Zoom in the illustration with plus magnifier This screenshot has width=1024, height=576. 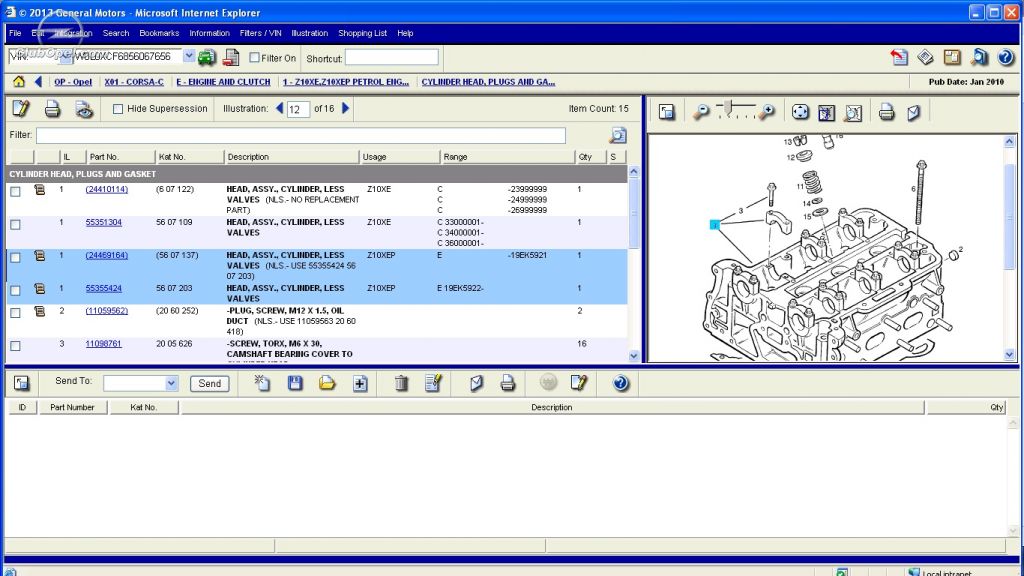point(767,112)
